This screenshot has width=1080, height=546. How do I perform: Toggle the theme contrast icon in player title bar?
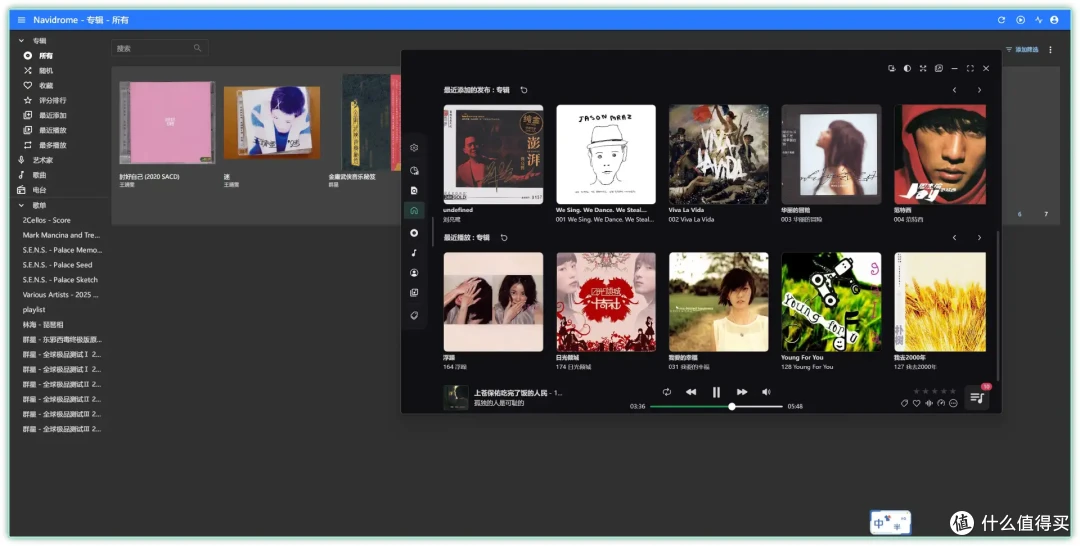pyautogui.click(x=907, y=68)
